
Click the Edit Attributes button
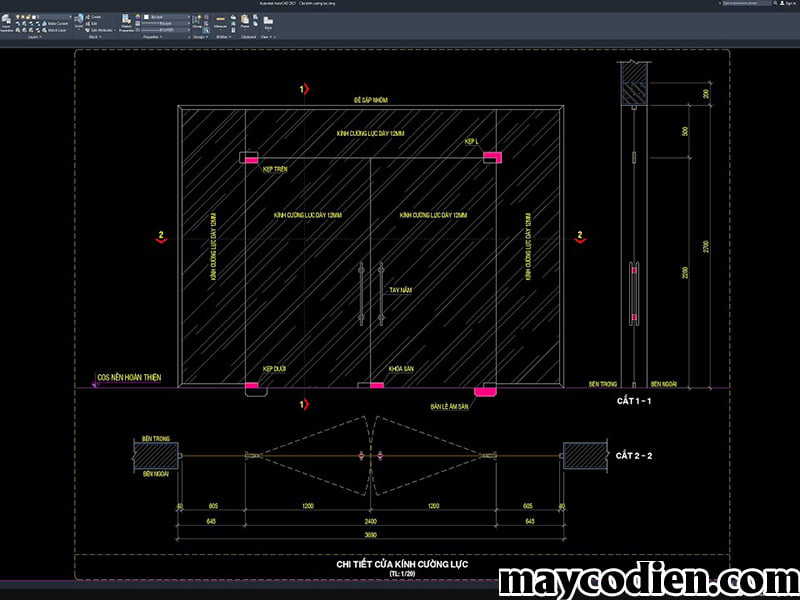click(100, 30)
